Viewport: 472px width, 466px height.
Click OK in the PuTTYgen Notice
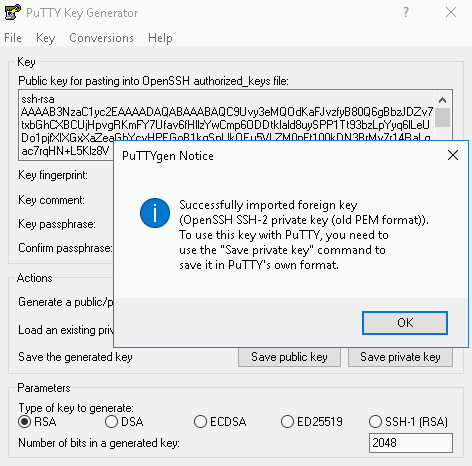coord(405,323)
